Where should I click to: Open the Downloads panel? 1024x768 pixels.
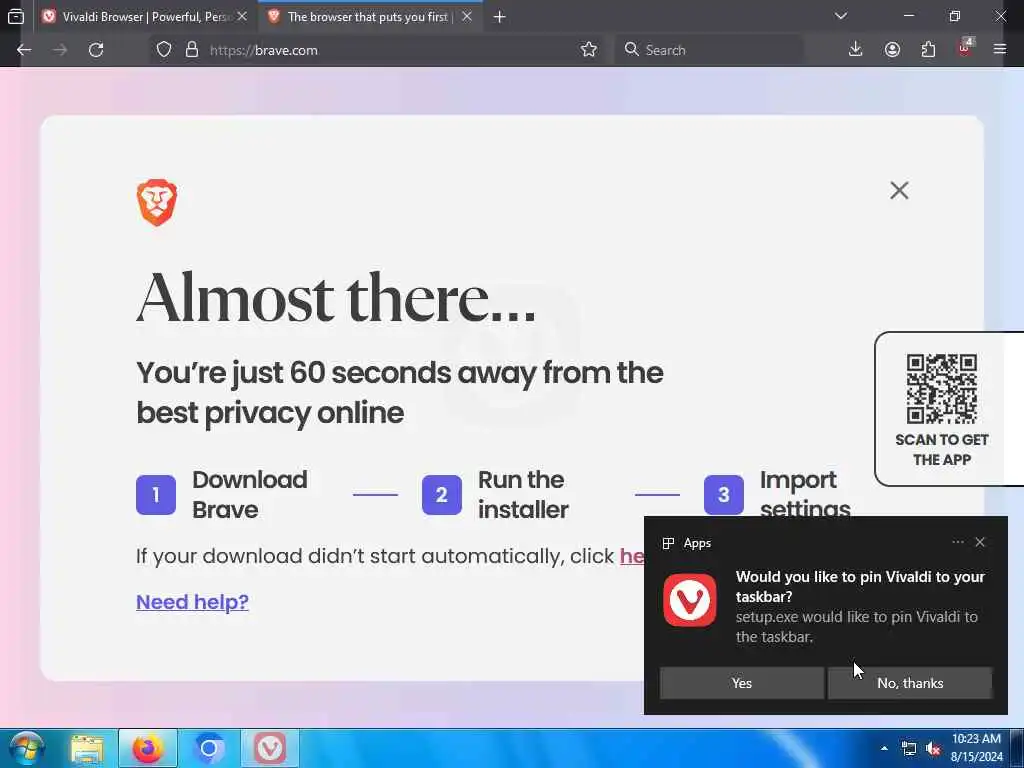[856, 50]
